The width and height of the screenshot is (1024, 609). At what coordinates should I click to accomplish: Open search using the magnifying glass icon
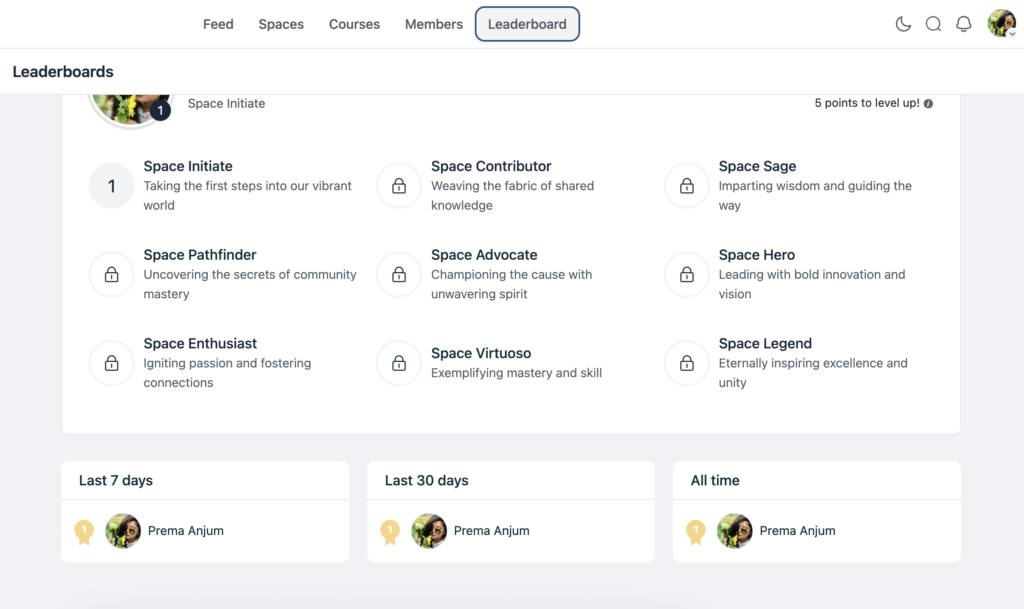point(933,24)
